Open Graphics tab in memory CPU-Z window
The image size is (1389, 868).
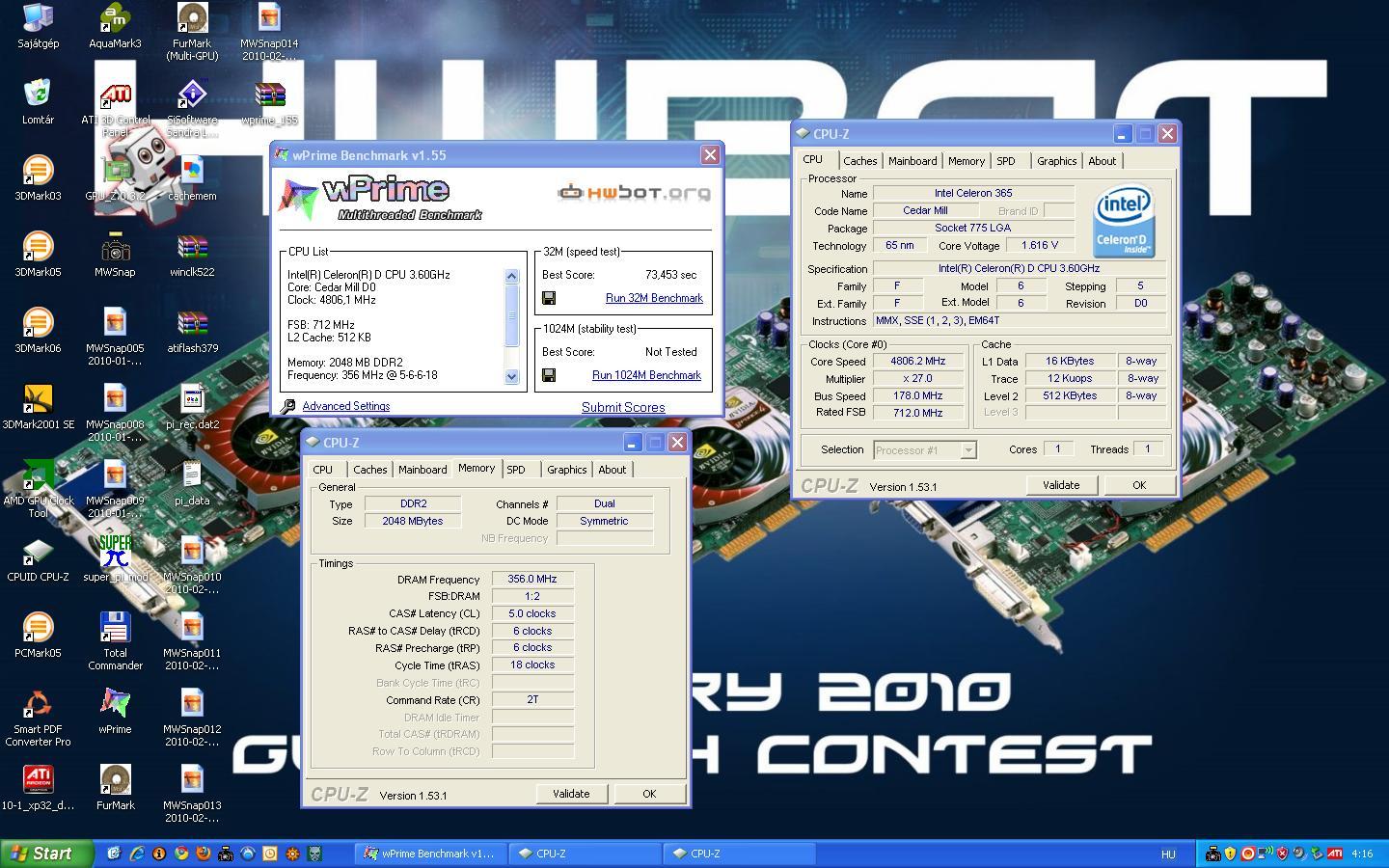click(566, 470)
